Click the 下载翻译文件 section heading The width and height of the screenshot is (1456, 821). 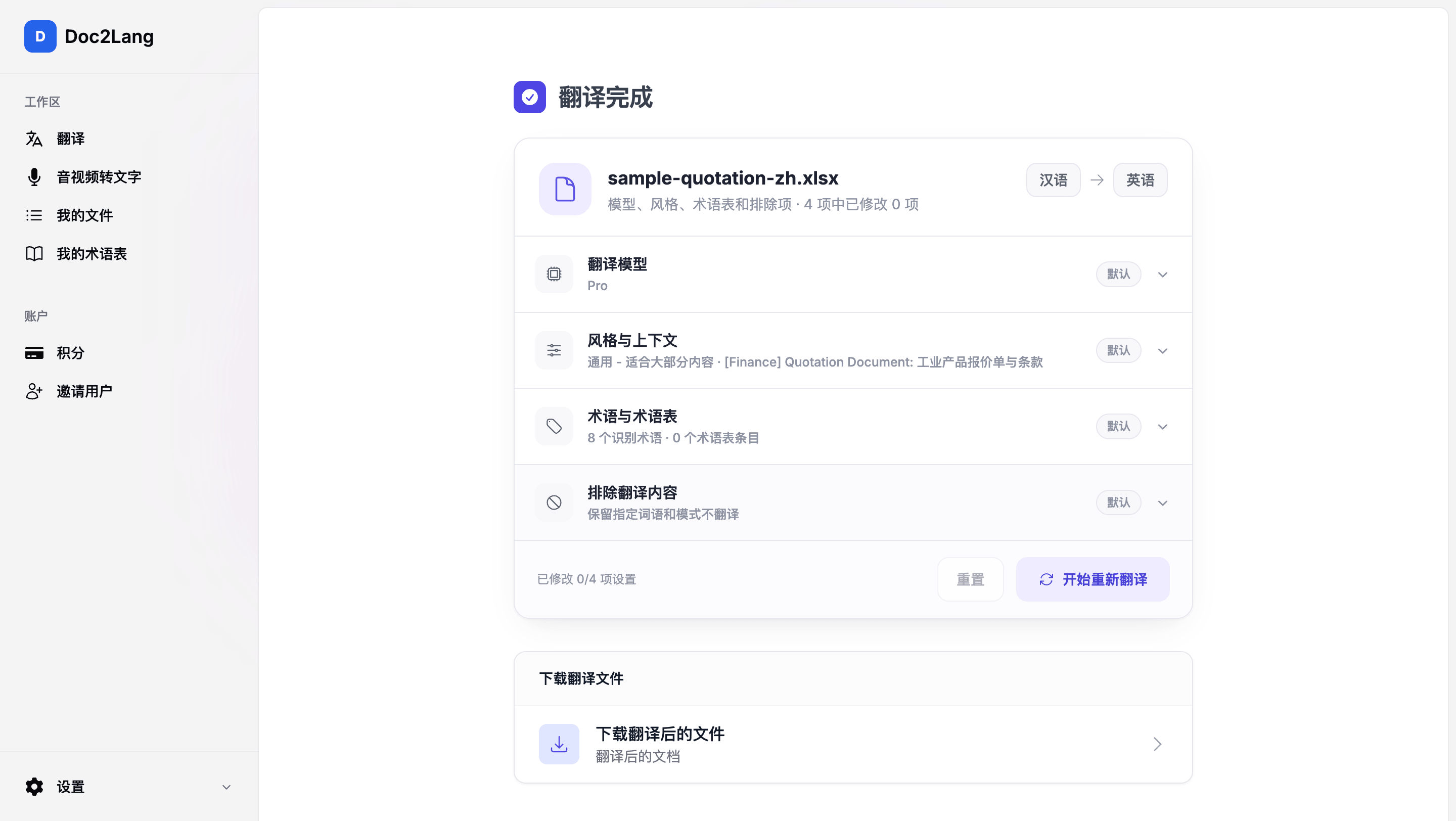click(581, 678)
